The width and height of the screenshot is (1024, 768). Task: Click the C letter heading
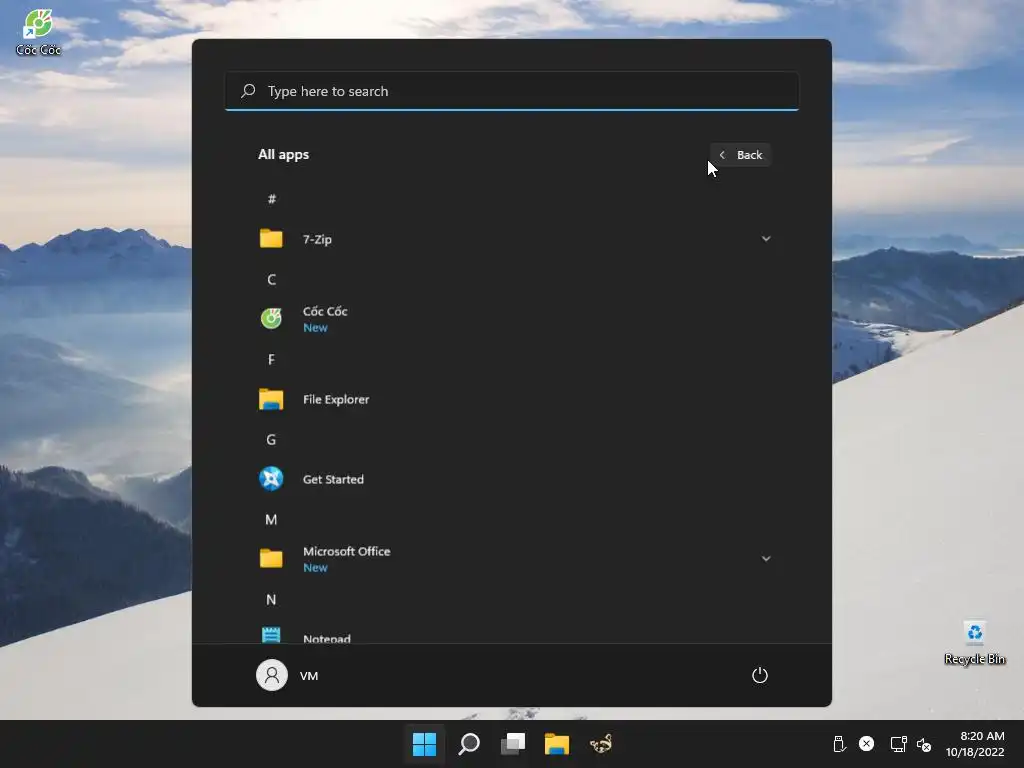(x=272, y=280)
